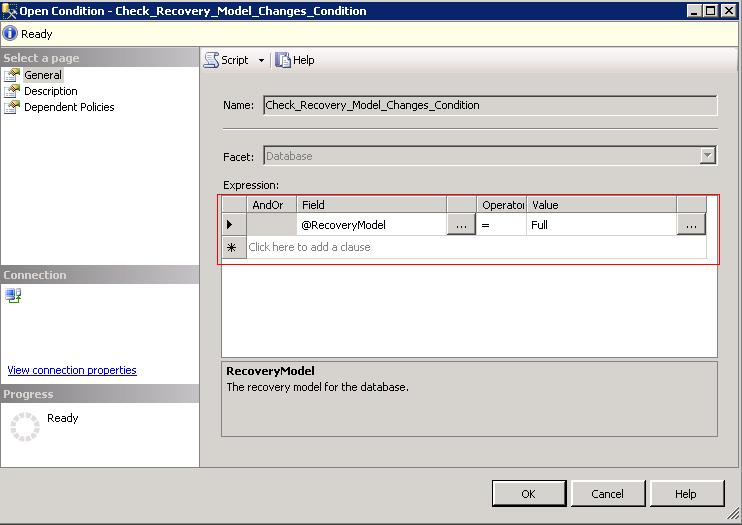This screenshot has height=525, width=742.
Task: Open the Description page
Action: (x=50, y=91)
